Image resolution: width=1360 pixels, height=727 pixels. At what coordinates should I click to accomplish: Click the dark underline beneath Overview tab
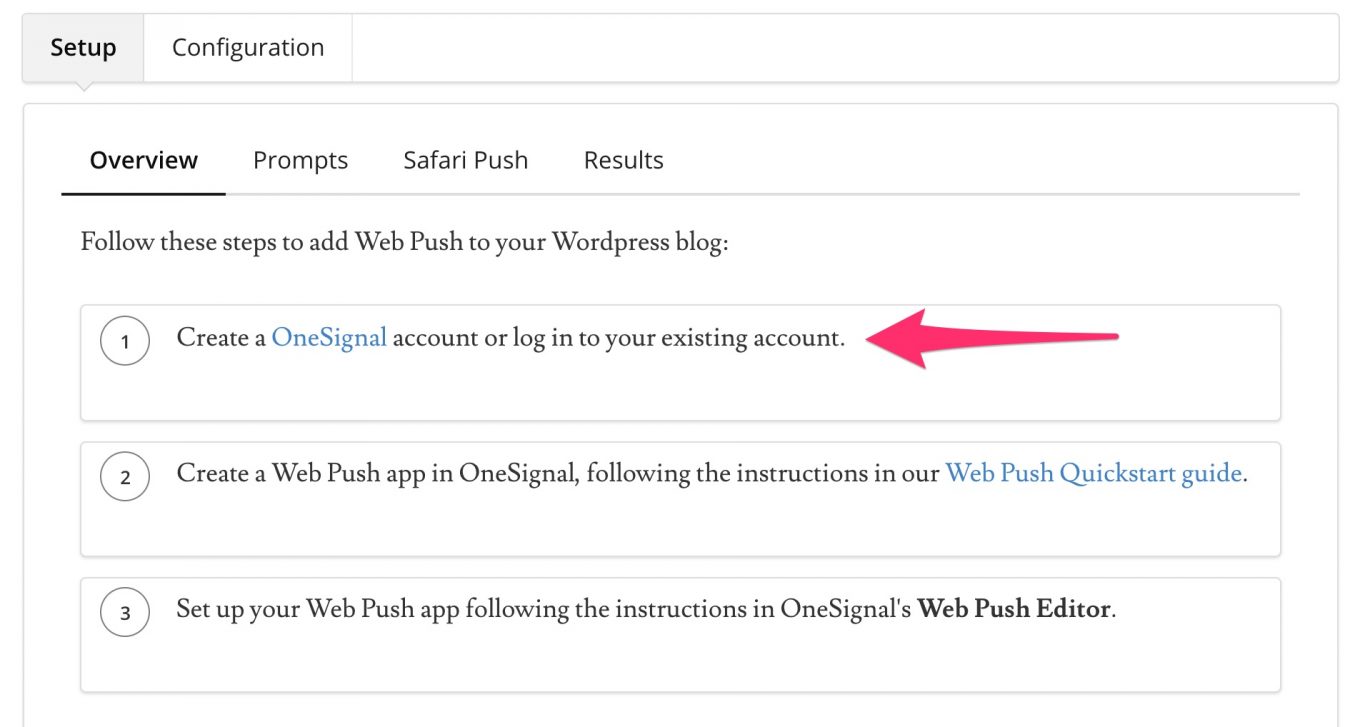[x=144, y=193]
